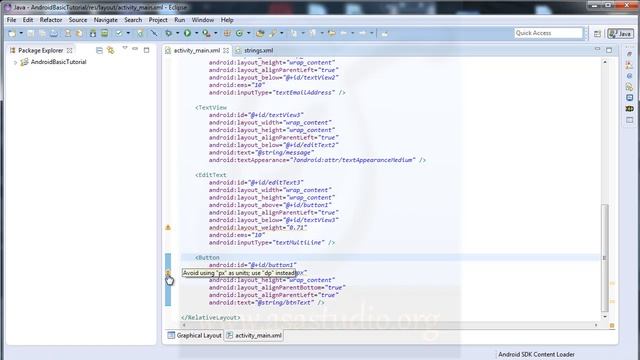The width and height of the screenshot is (640, 360).
Task: Open the Run configurations dropdown arrow
Action: click(x=196, y=33)
